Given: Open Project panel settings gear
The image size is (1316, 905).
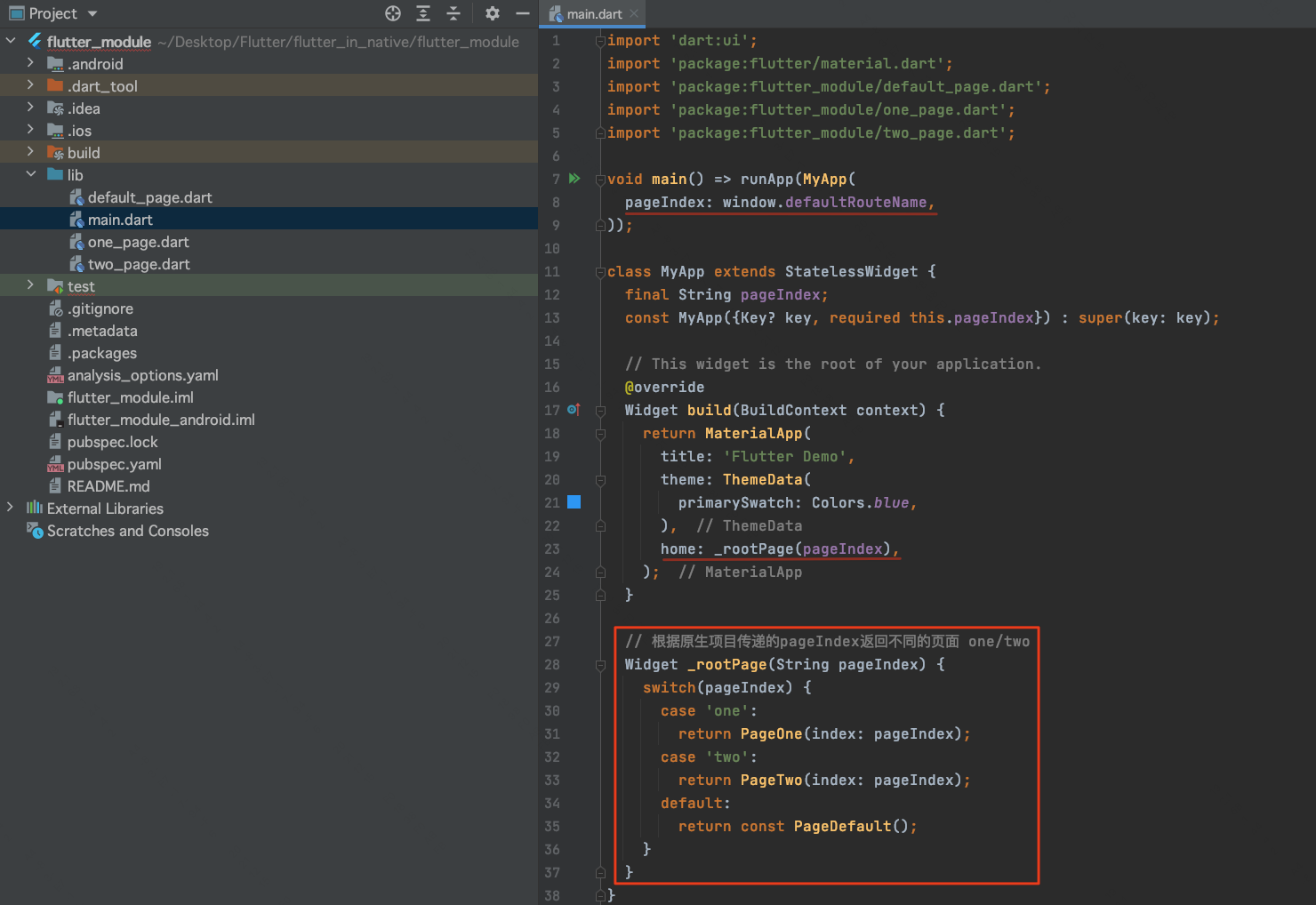Looking at the screenshot, I should tap(493, 13).
